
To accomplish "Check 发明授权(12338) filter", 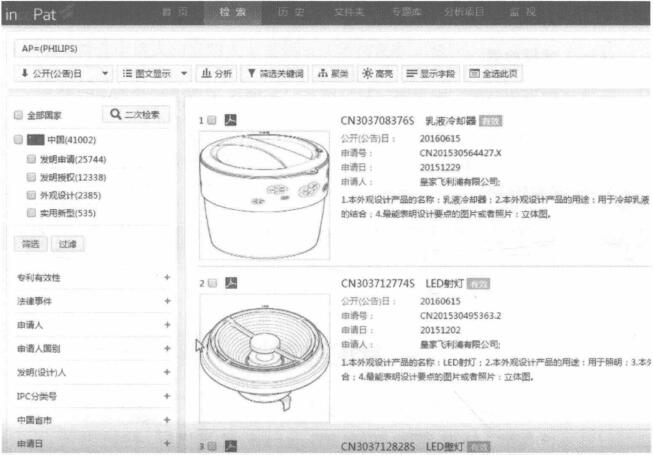I will point(31,177).
